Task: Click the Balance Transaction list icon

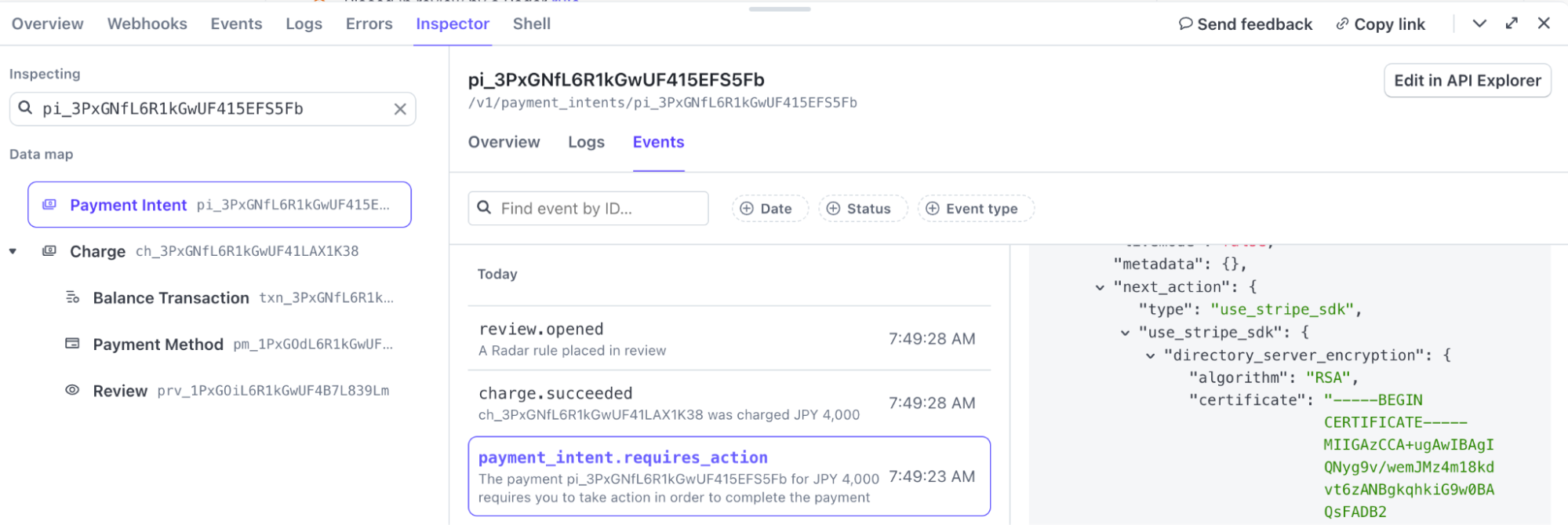Action: [x=72, y=297]
